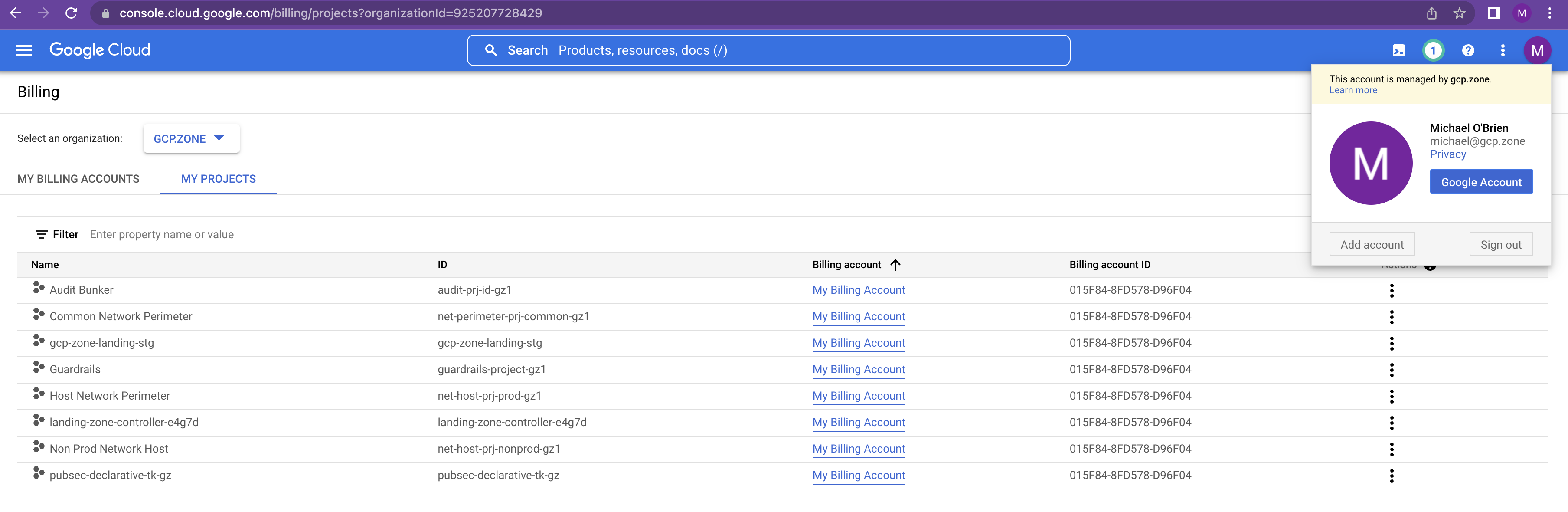This screenshot has height=512, width=1568.
Task: Click the project ID net-perimeter-prj-common-gz1
Action: point(513,317)
